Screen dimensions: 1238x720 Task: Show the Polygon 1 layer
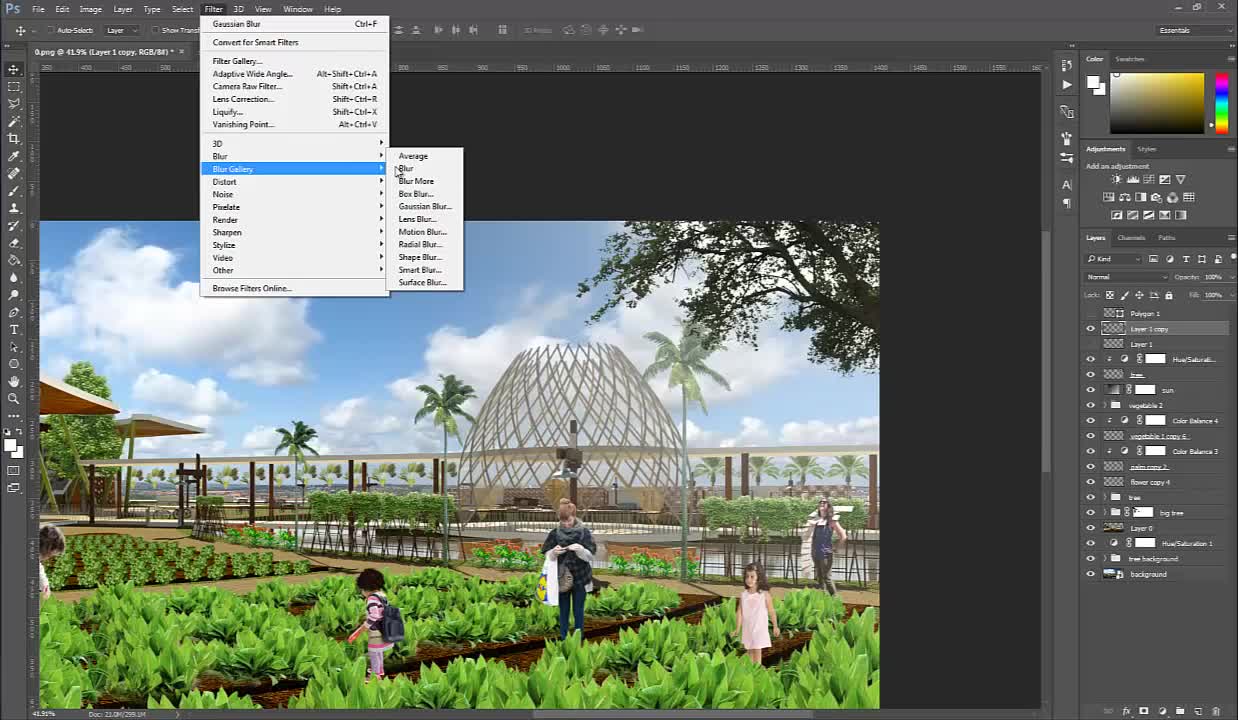pos(1091,313)
